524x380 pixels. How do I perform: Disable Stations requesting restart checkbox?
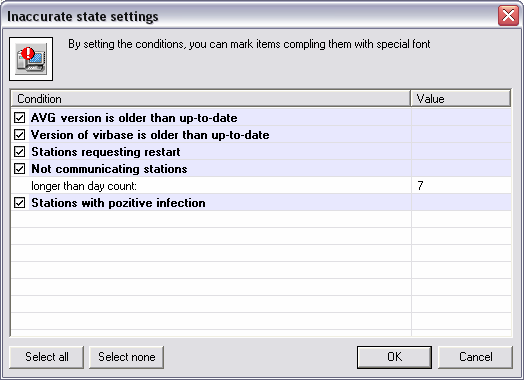pos(19,152)
